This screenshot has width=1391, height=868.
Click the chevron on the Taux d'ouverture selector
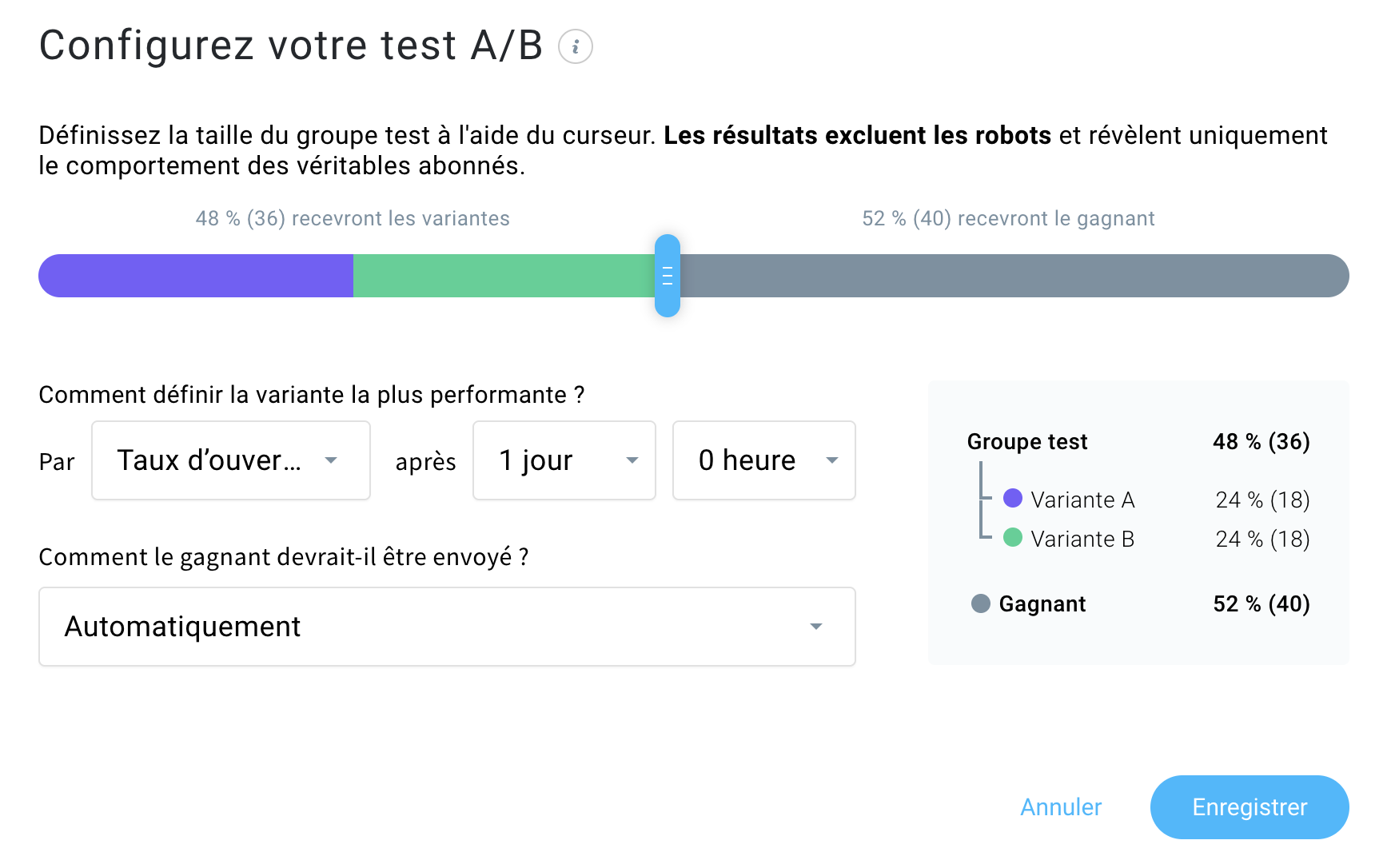coord(333,460)
